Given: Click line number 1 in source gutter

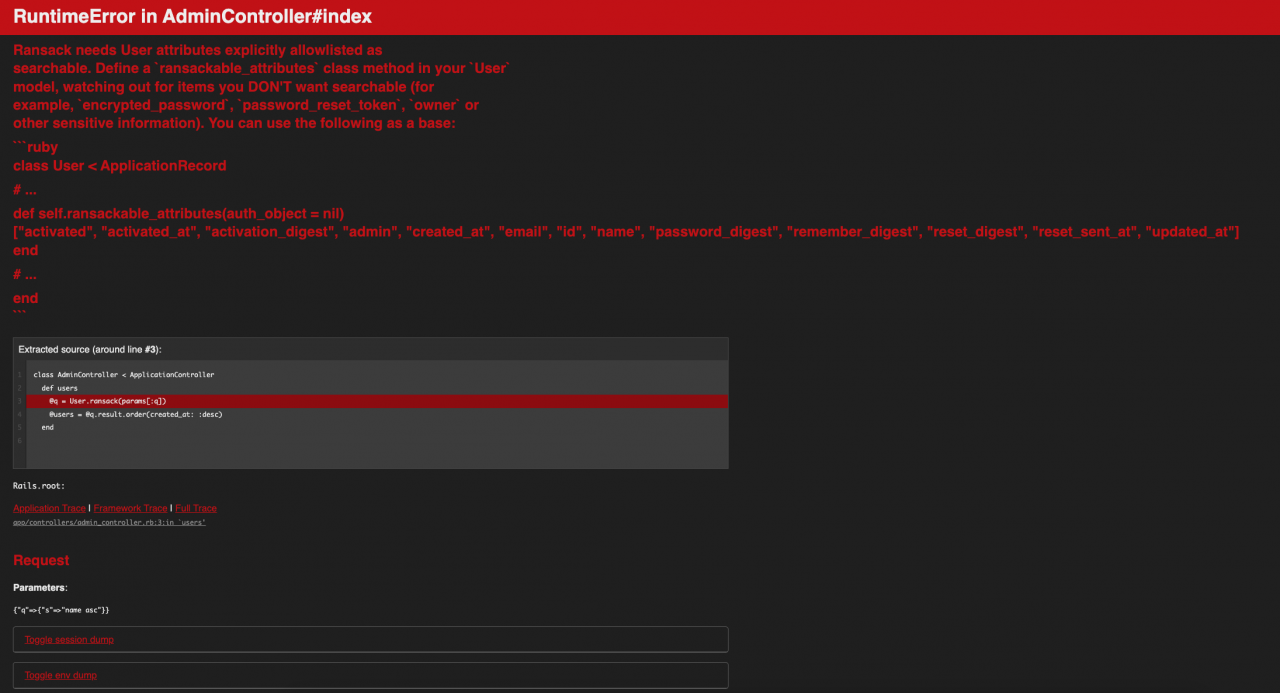Looking at the screenshot, I should click(x=19, y=375).
